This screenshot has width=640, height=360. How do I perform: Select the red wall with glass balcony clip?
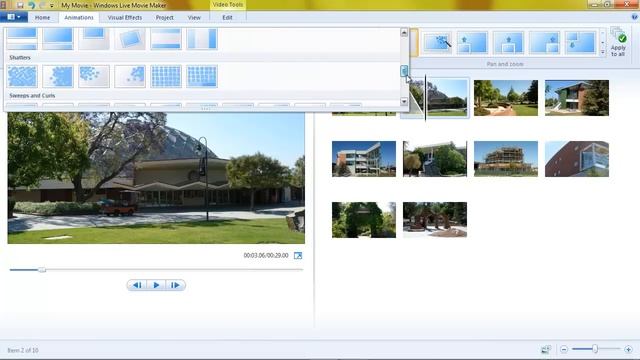577,159
